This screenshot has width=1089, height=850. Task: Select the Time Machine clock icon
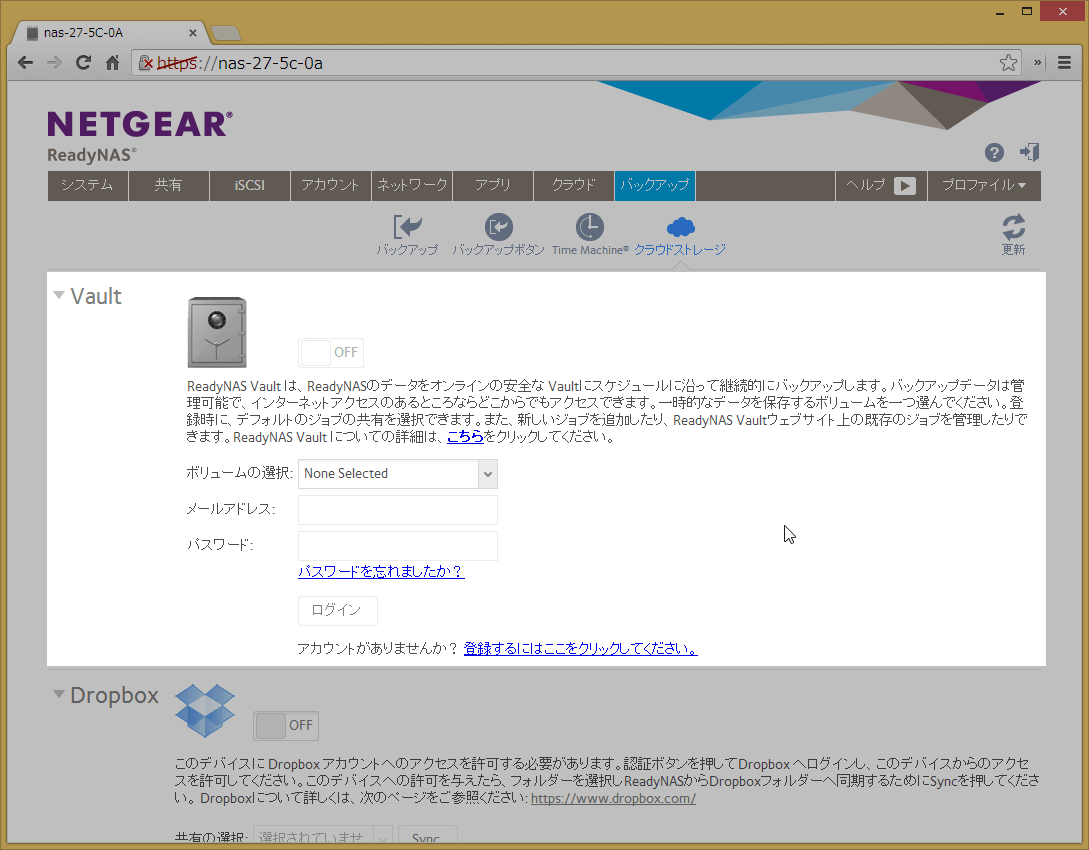pyautogui.click(x=590, y=228)
